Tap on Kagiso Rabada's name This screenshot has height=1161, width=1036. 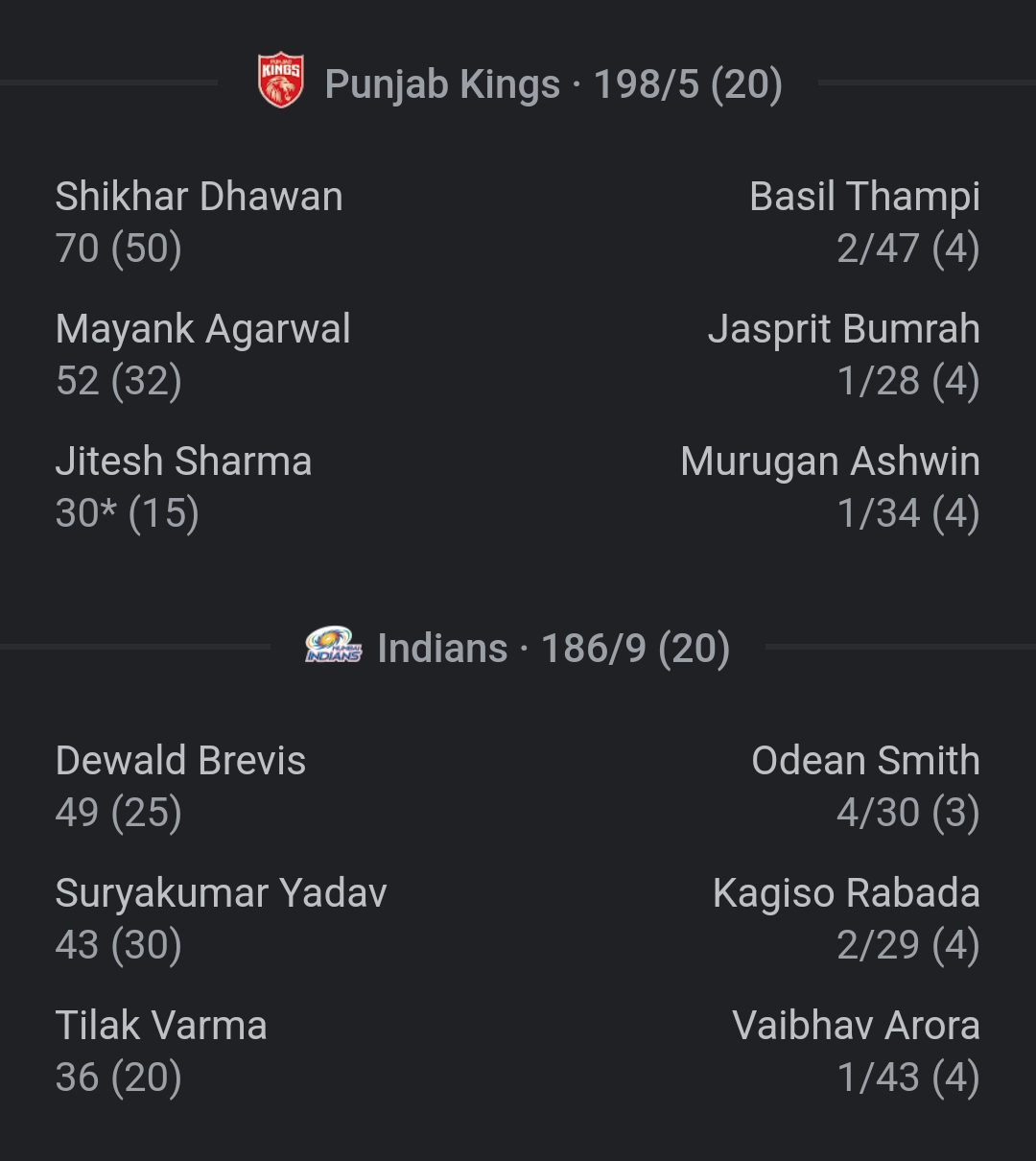846,893
